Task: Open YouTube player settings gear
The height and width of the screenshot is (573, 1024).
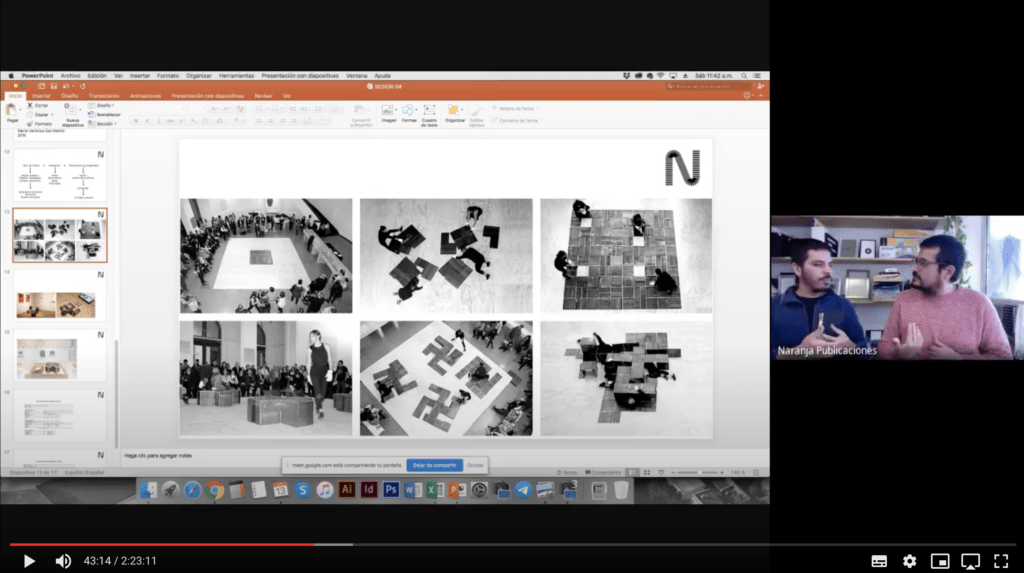Action: click(910, 561)
